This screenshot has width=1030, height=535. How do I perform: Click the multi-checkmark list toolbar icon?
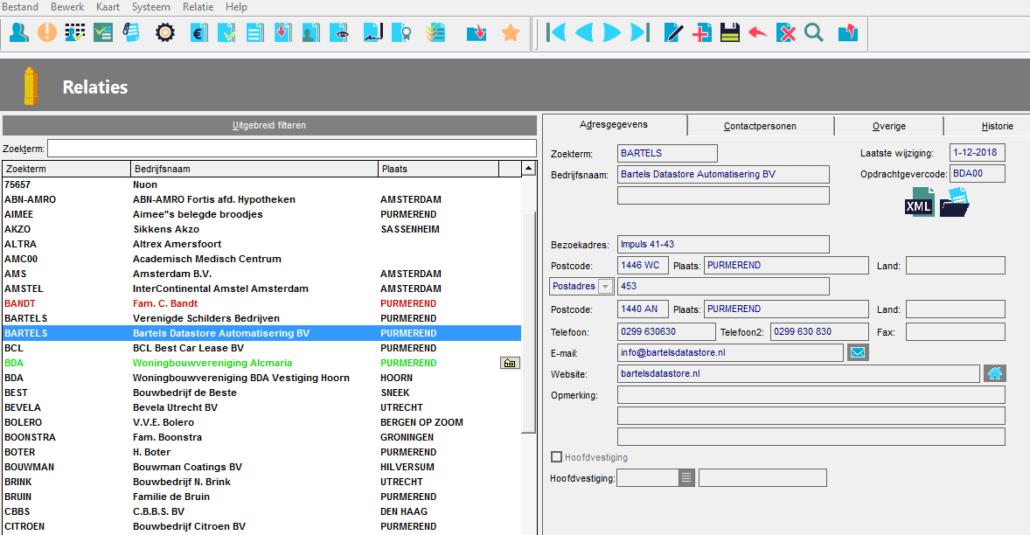tap(435, 32)
